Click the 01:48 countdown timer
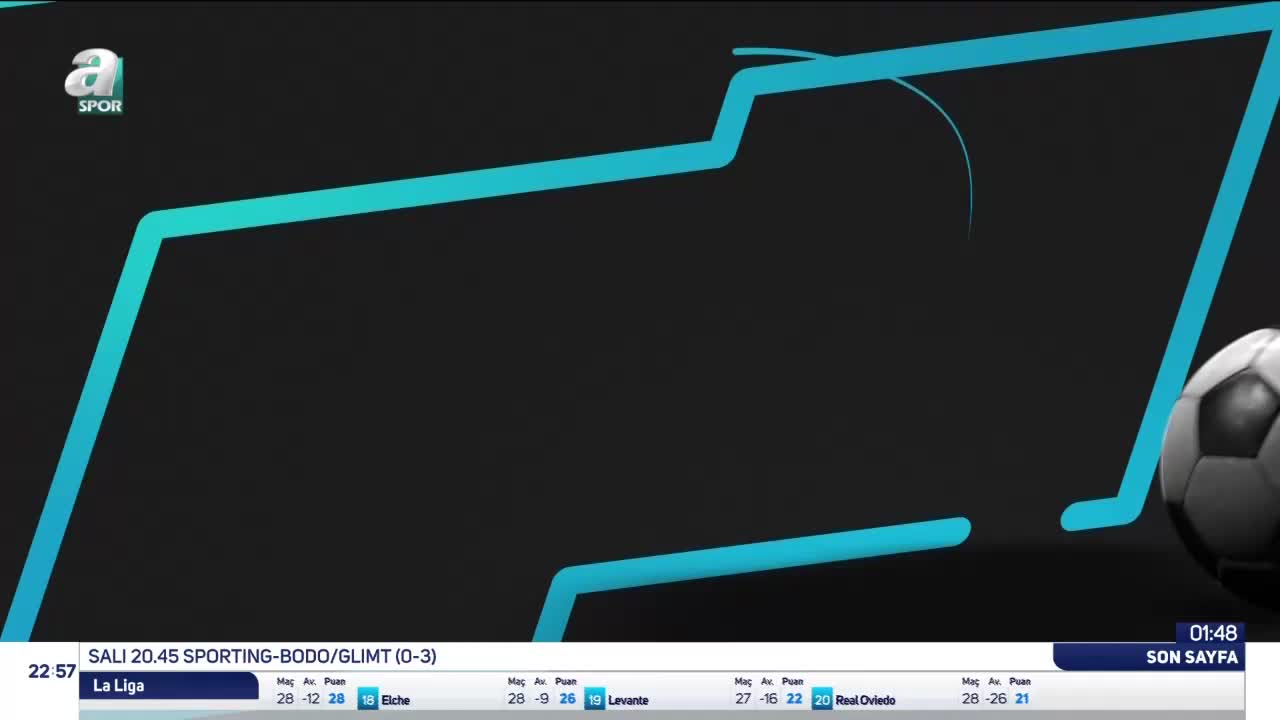The height and width of the screenshot is (720, 1280). point(1213,633)
